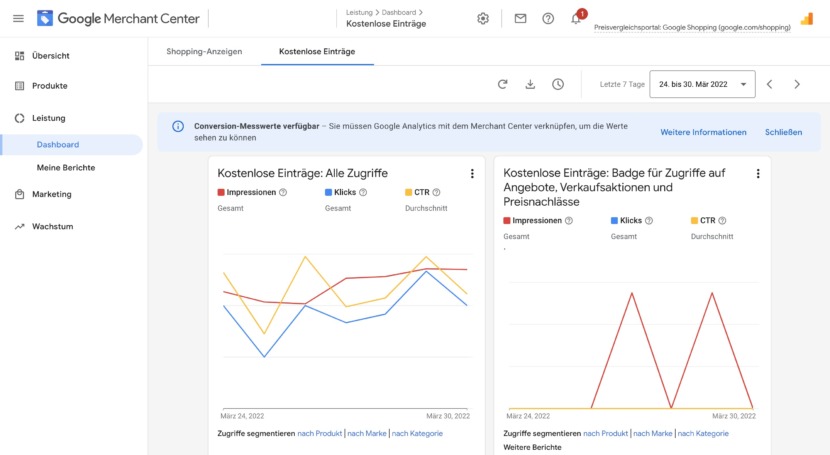Click yellow CTR swatch in Alle Zugriffe
The width and height of the screenshot is (830, 455).
pyautogui.click(x=409, y=193)
